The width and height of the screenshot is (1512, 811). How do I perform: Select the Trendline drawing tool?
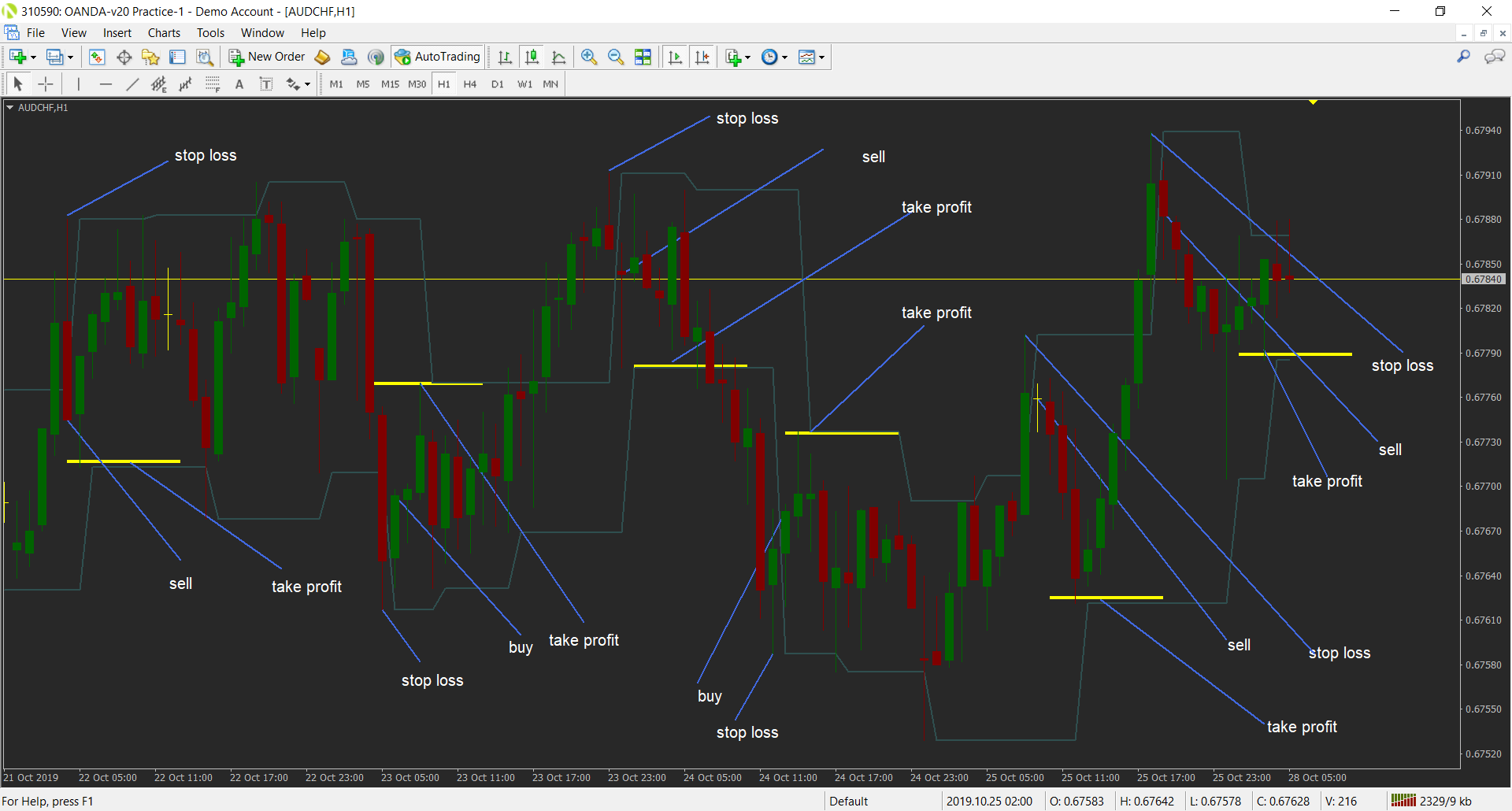coord(132,84)
